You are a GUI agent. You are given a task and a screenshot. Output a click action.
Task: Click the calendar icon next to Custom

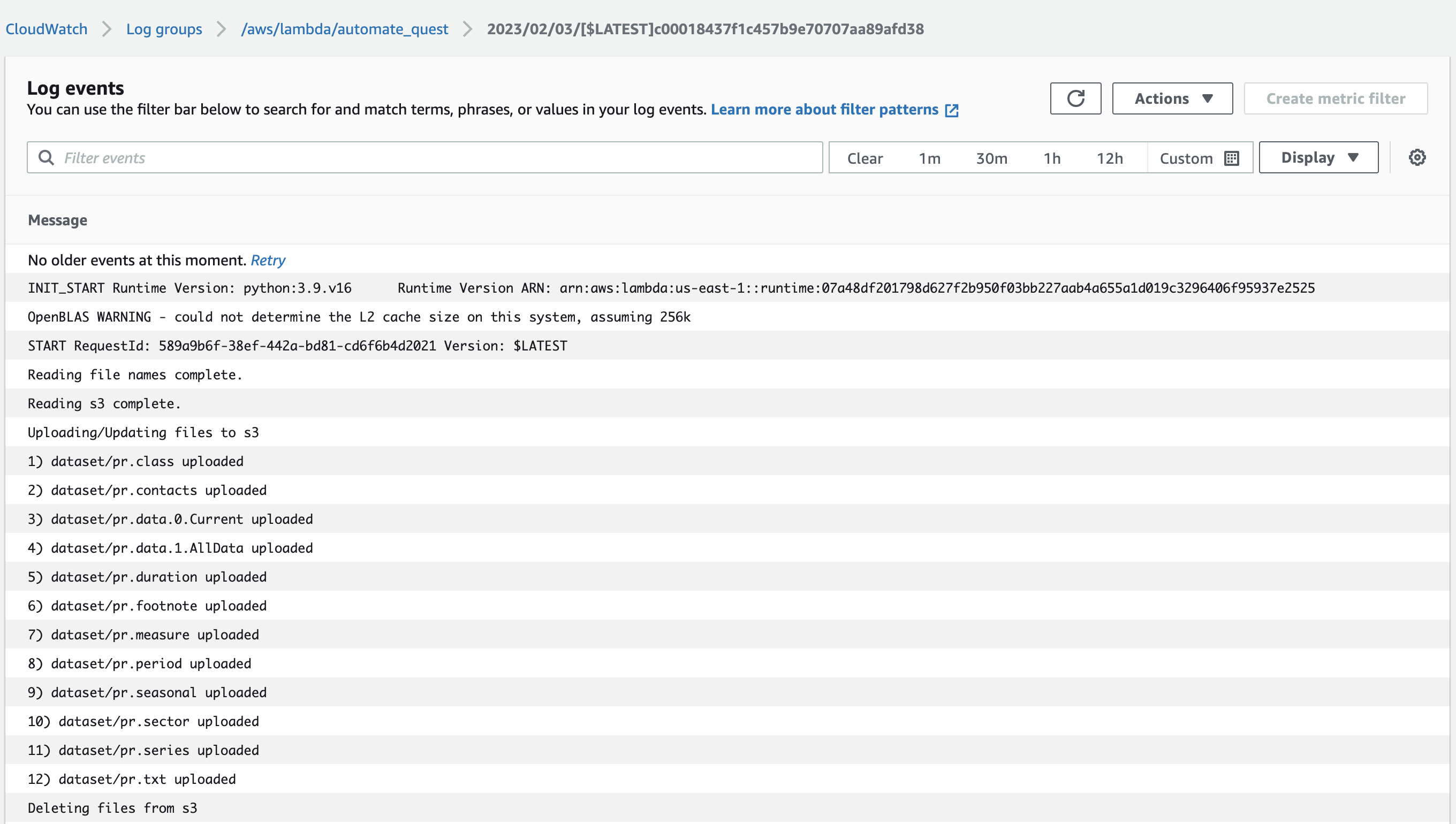point(1231,158)
